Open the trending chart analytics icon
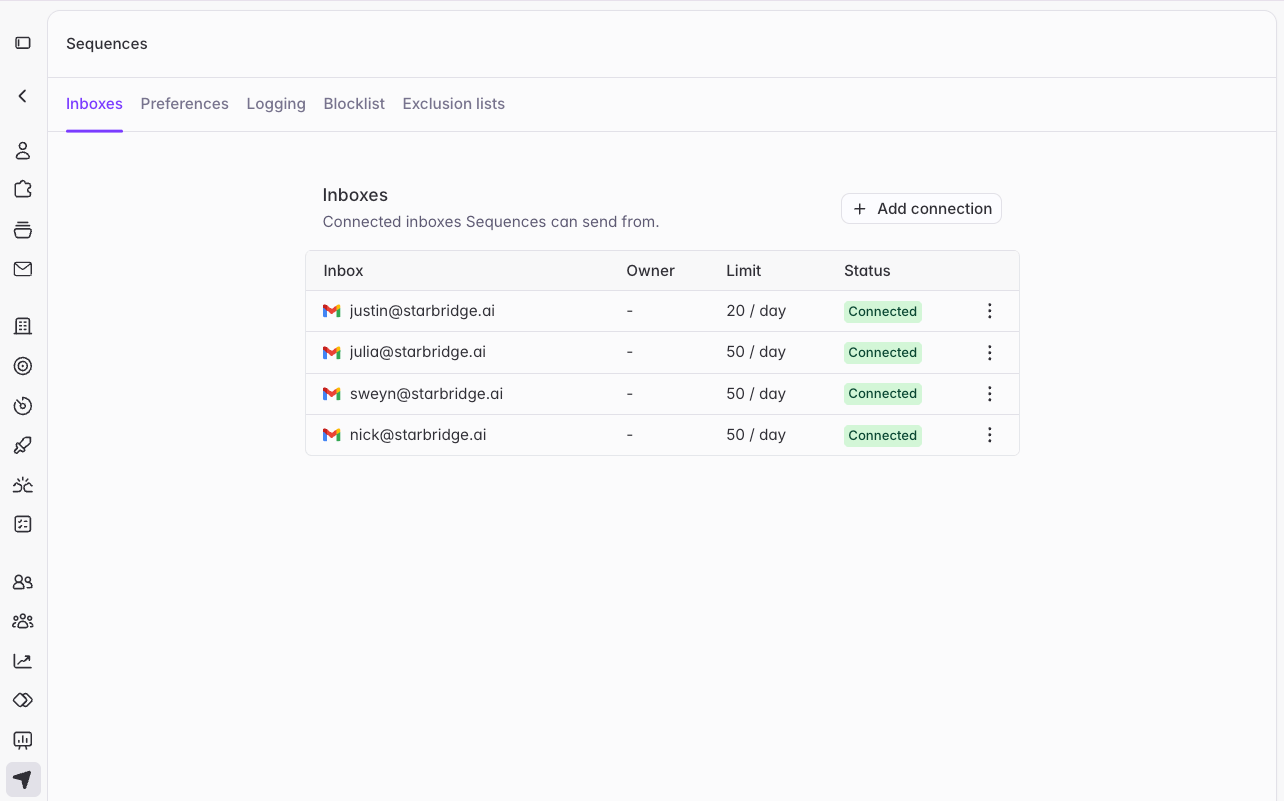Viewport: 1284px width, 801px height. [x=23, y=661]
